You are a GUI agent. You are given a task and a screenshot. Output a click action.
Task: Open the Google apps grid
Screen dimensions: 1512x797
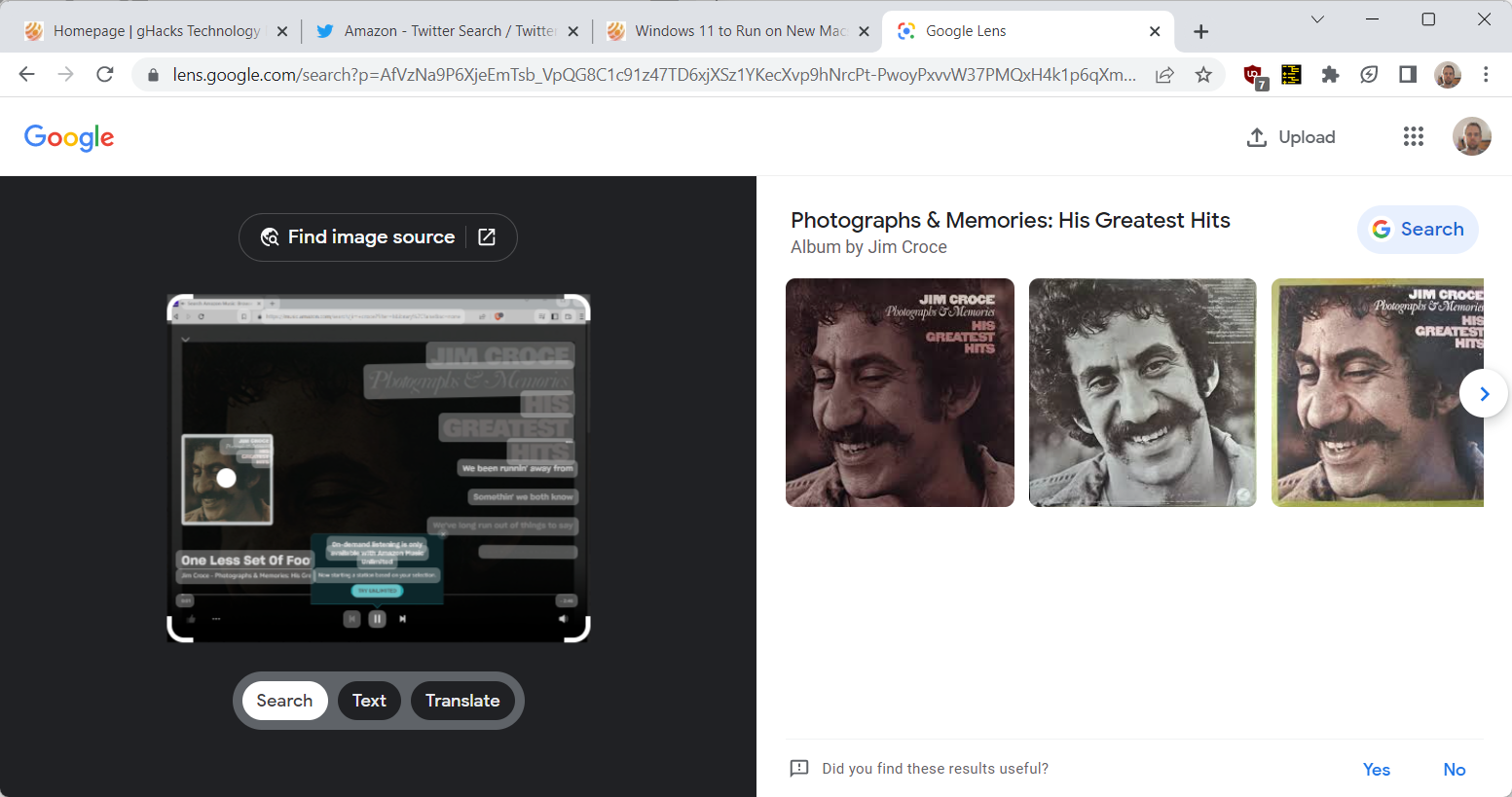[x=1414, y=137]
